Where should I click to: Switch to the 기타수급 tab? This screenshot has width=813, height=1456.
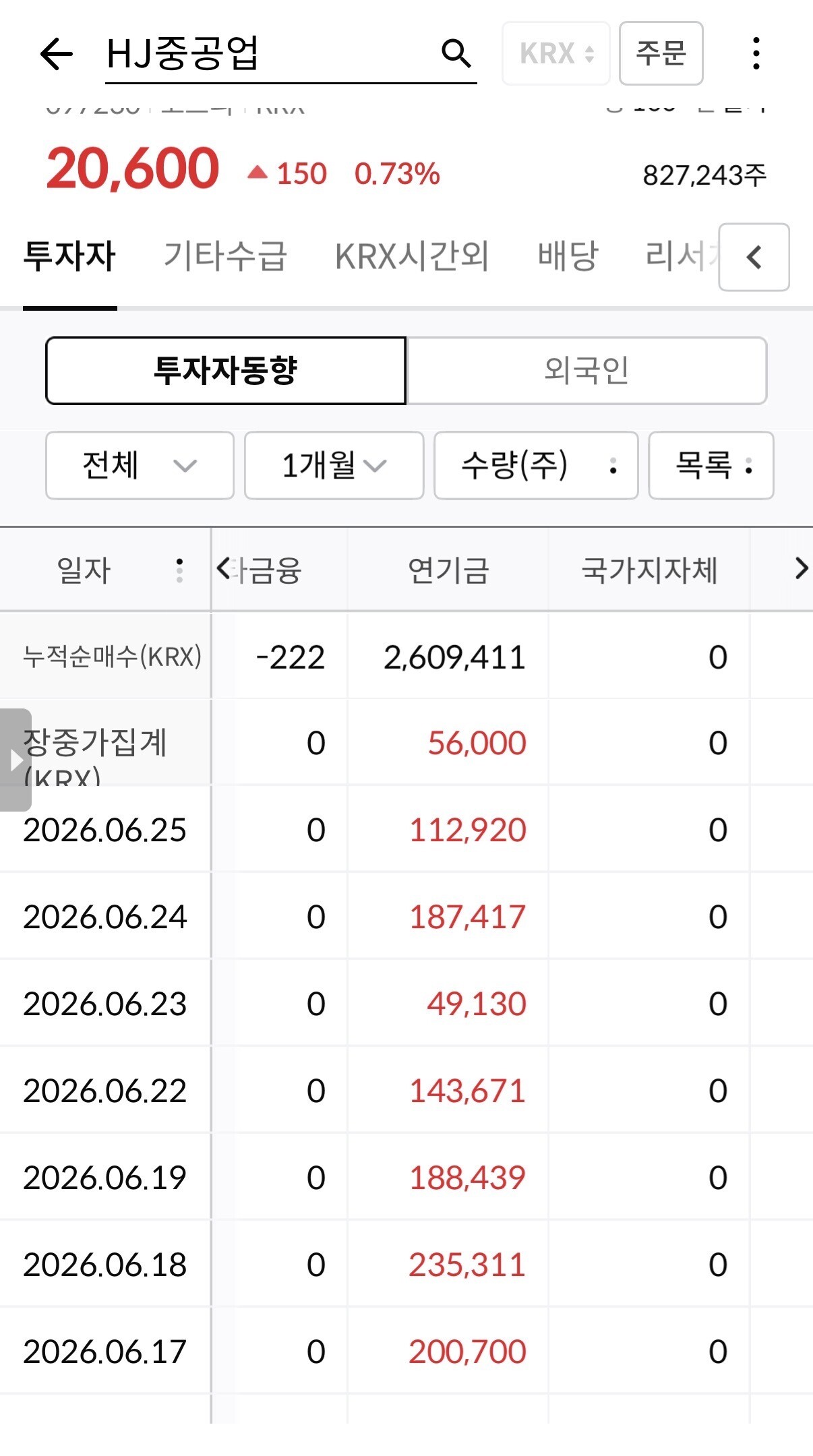tap(226, 257)
